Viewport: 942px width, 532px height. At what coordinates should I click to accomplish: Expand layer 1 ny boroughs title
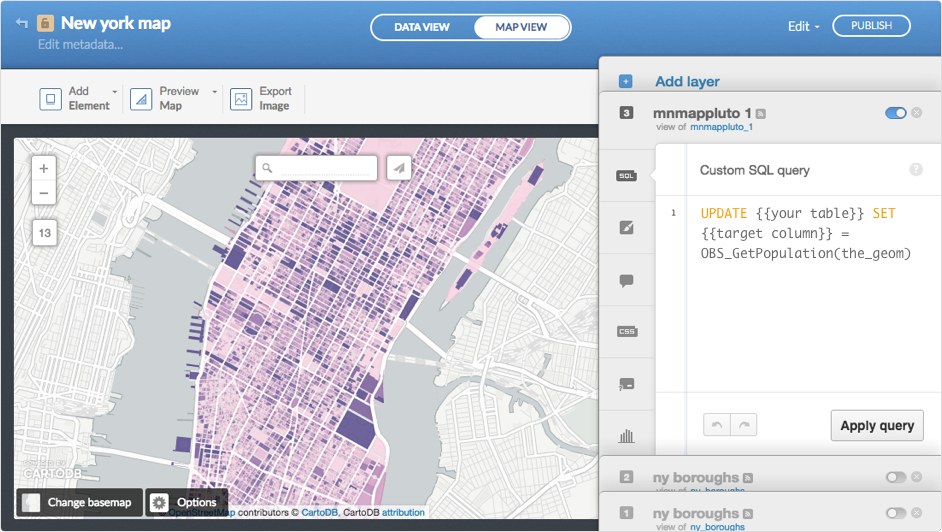696,513
